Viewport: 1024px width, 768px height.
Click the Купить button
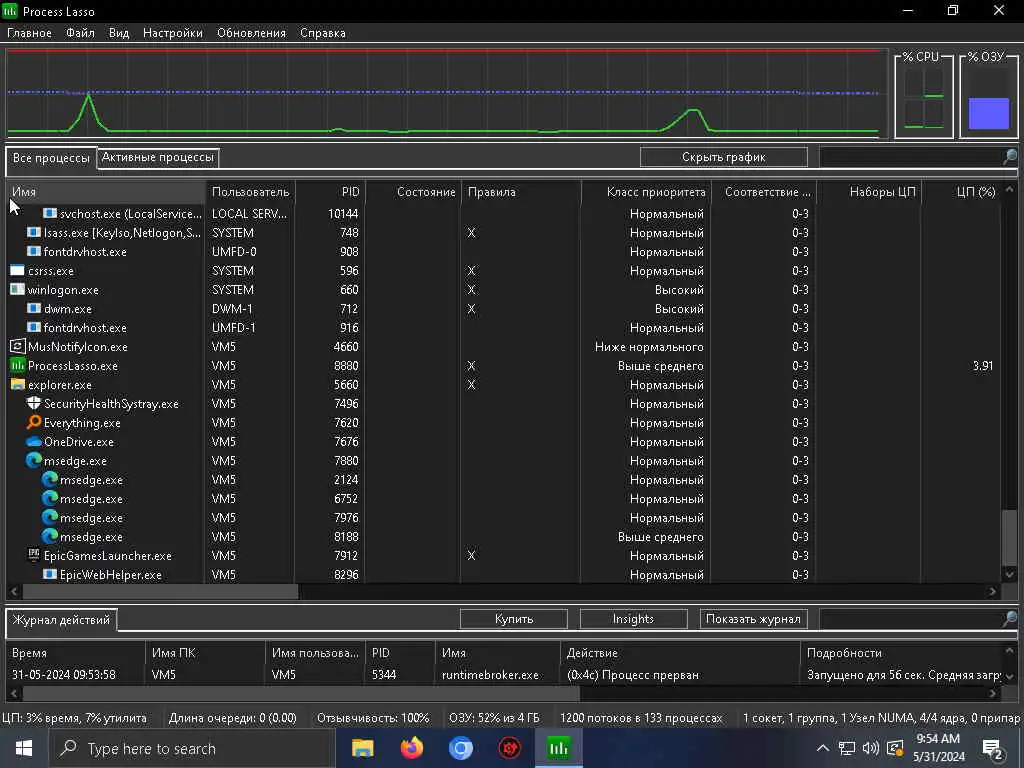(514, 618)
